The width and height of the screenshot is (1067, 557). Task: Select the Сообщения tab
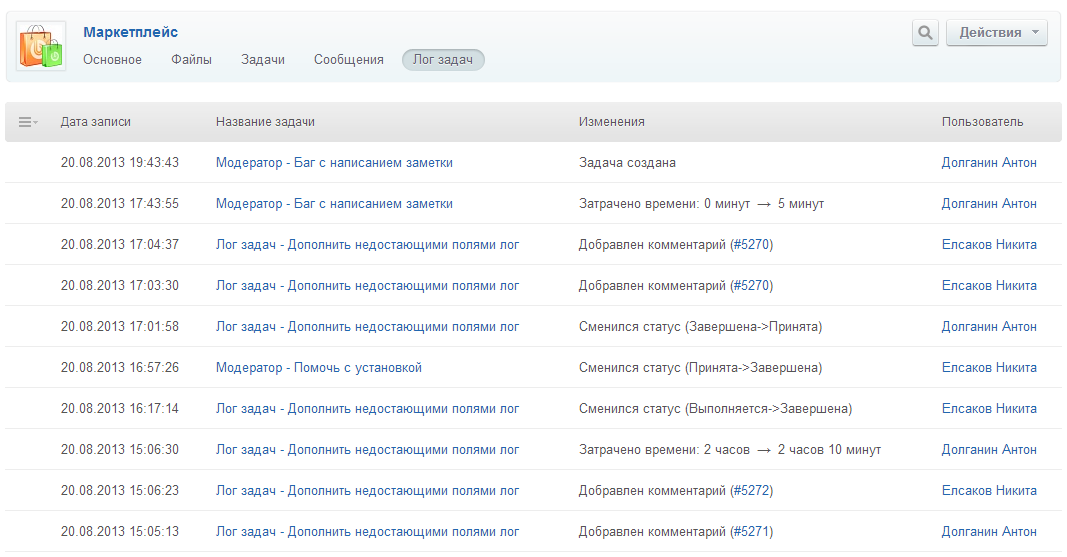[348, 60]
